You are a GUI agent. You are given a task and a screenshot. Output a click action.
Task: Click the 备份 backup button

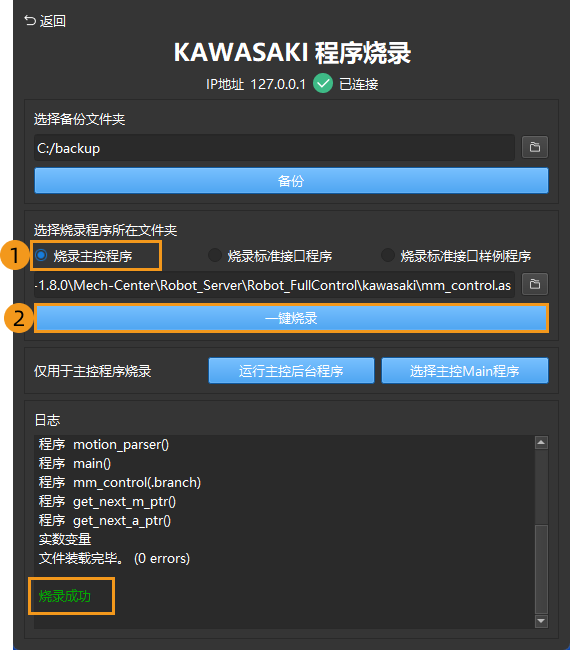coord(291,181)
